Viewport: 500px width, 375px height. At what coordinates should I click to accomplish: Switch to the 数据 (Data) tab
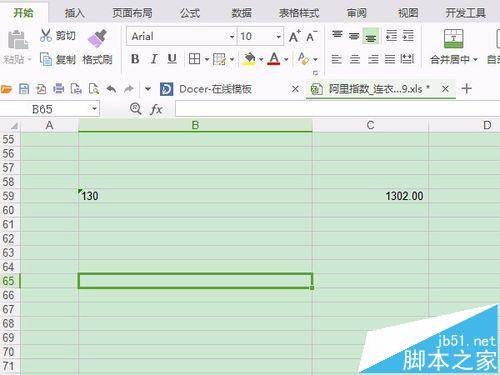tap(241, 13)
